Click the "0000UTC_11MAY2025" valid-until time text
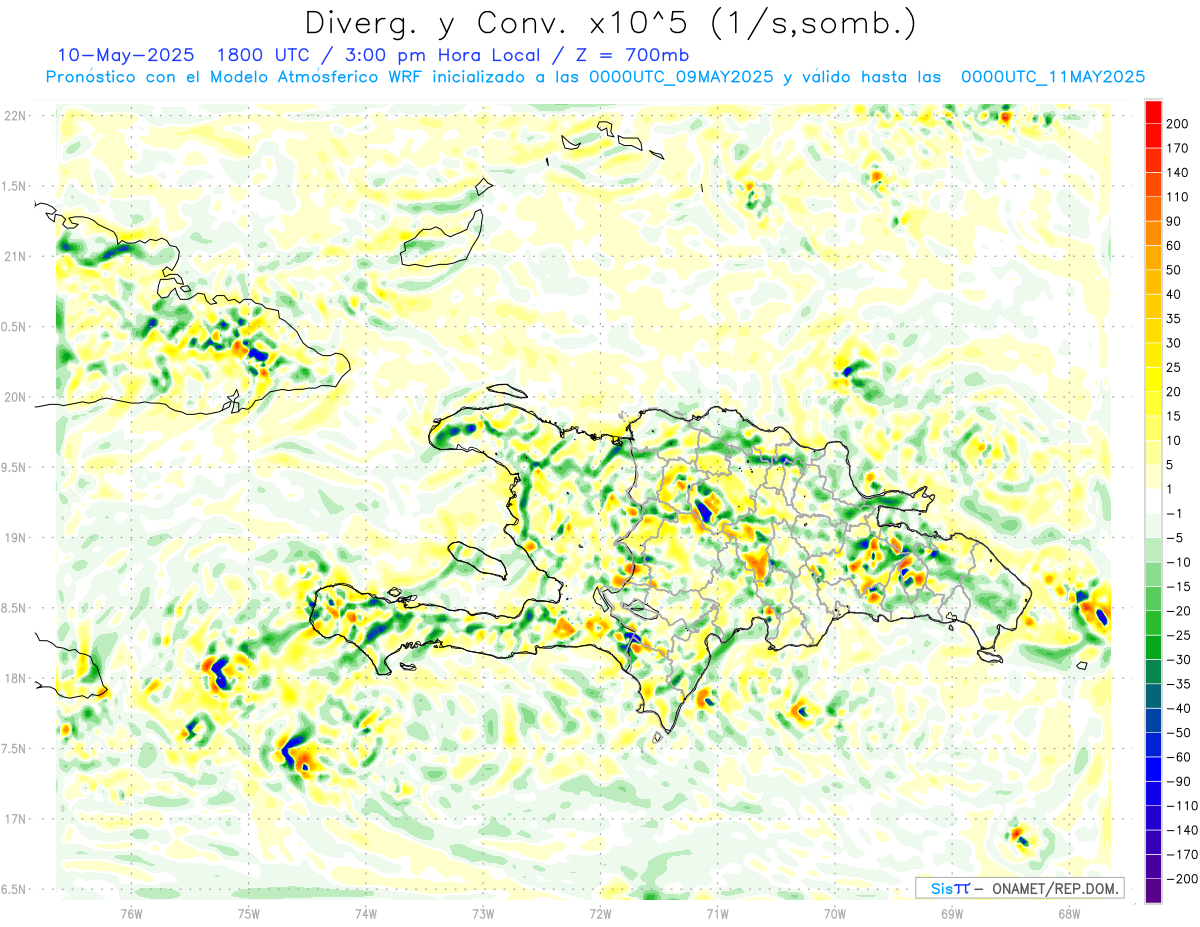This screenshot has height=927, width=1200. click(1052, 77)
